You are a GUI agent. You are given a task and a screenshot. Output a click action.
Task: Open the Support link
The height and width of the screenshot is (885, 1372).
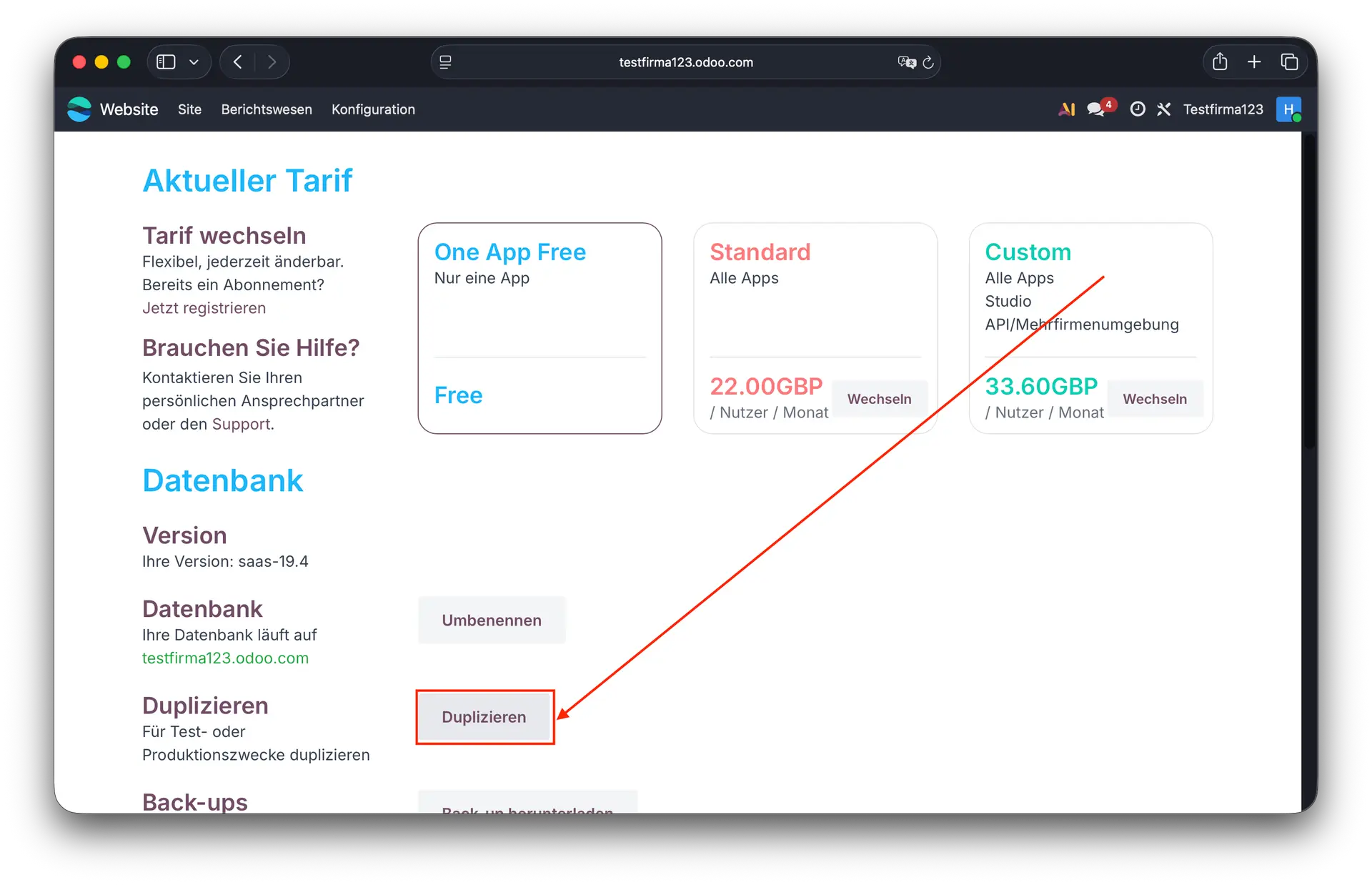click(x=242, y=424)
